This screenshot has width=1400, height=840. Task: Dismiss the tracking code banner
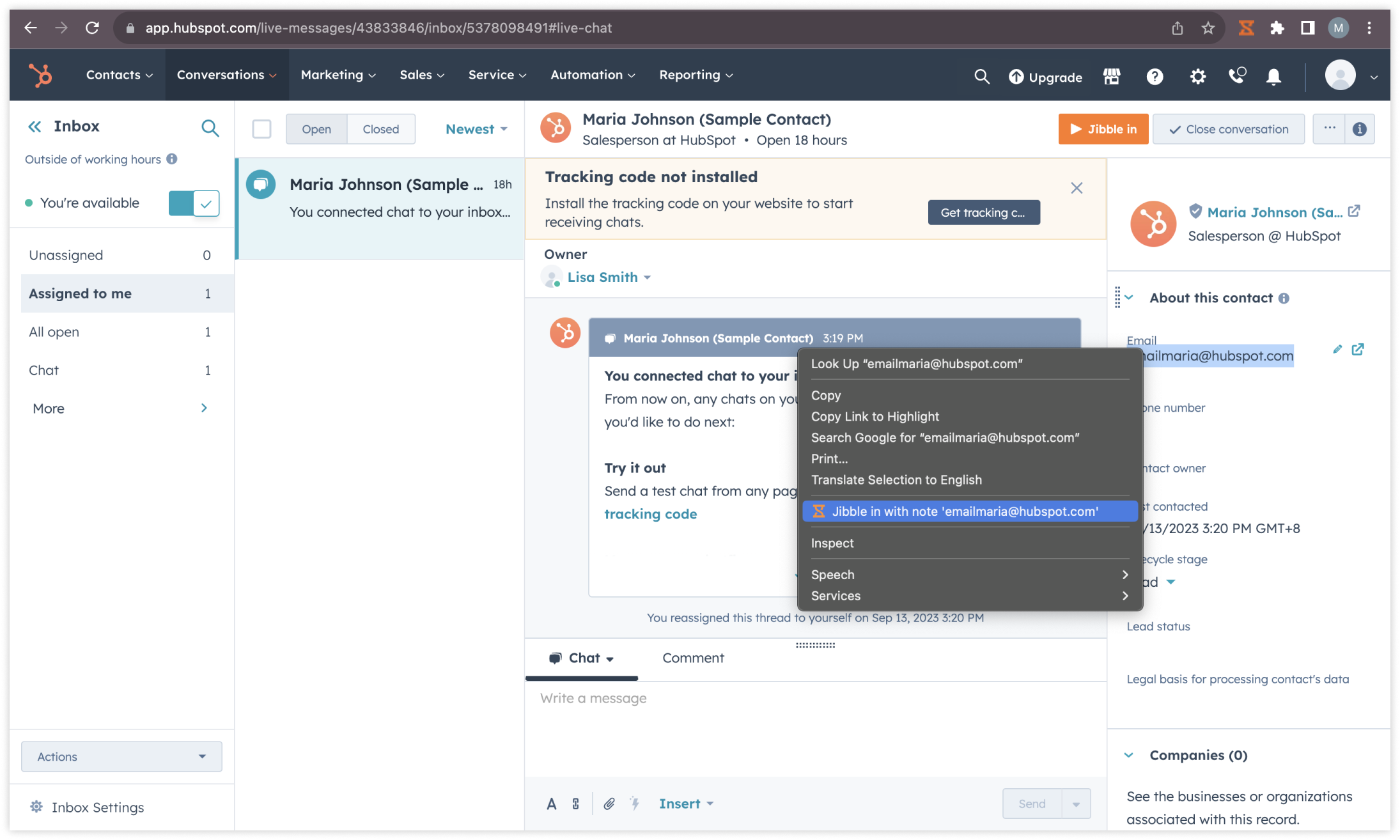1077,188
